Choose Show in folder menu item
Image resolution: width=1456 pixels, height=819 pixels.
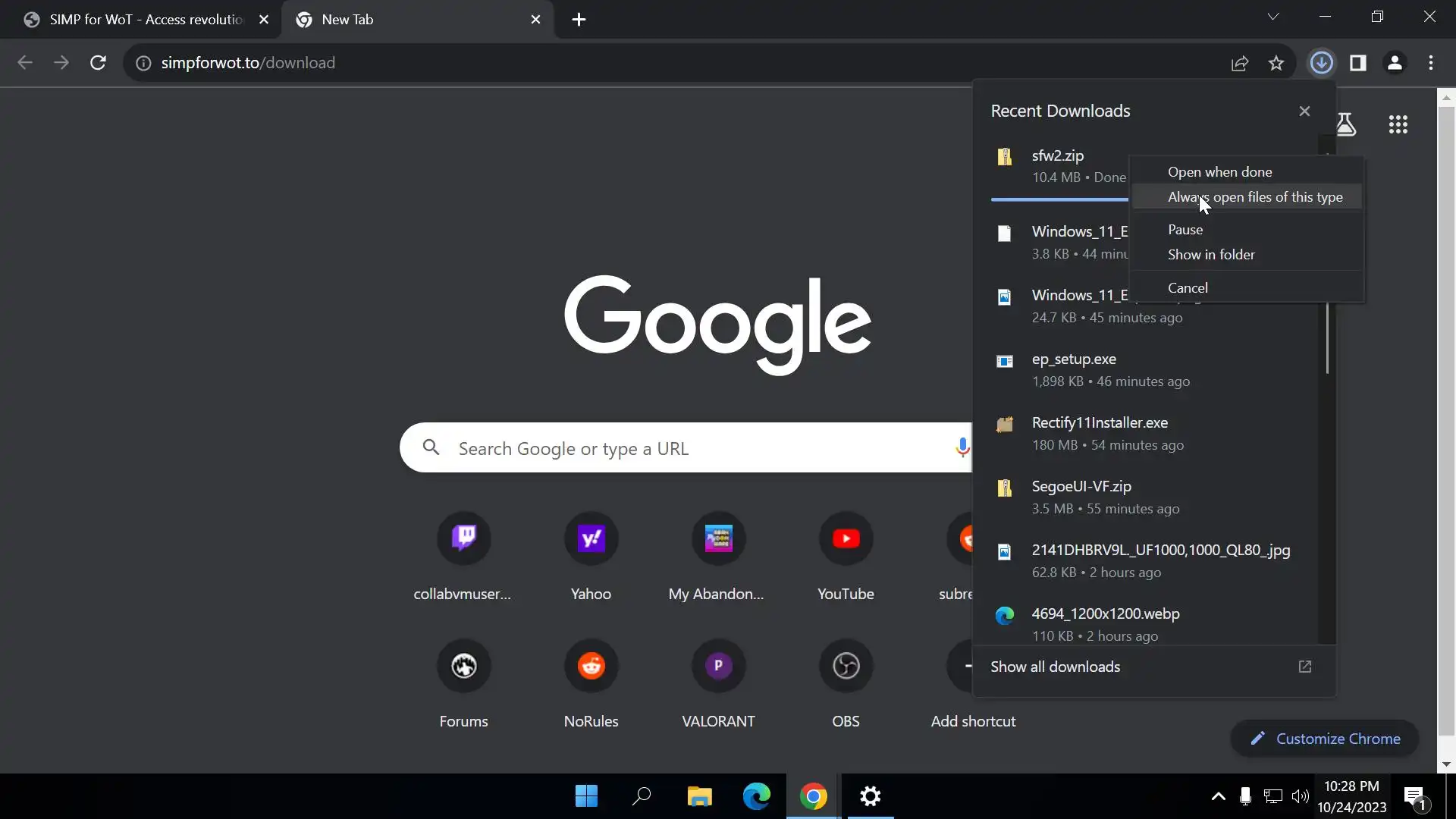[1211, 255]
